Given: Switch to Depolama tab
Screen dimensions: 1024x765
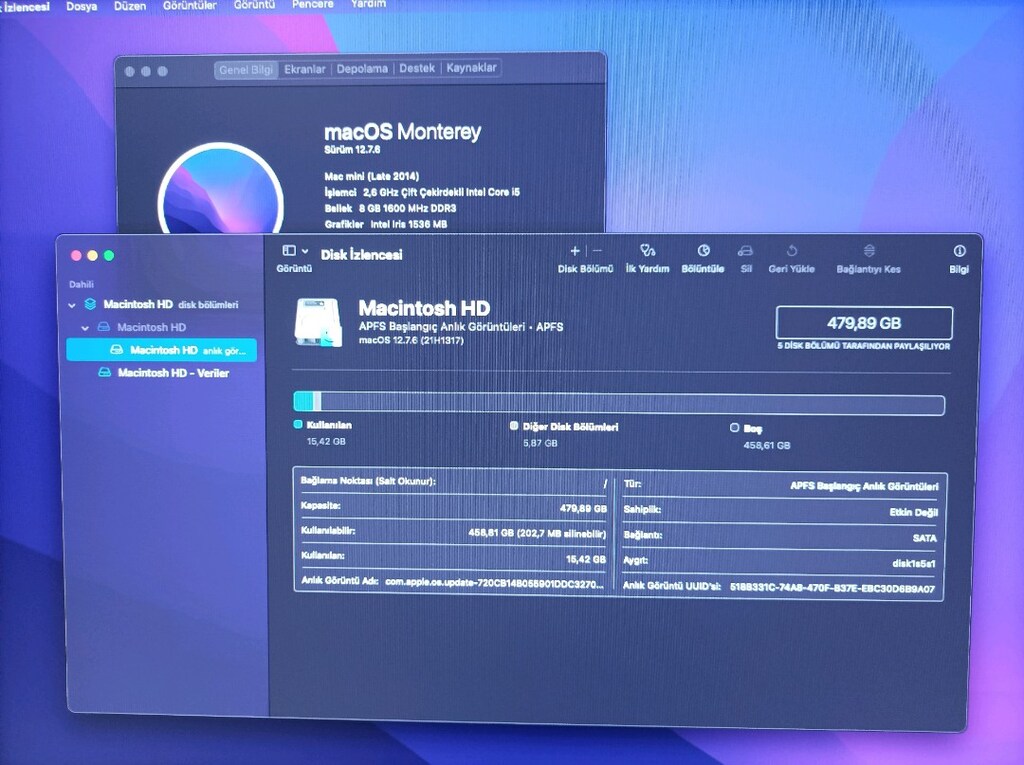Looking at the screenshot, I should pyautogui.click(x=362, y=69).
